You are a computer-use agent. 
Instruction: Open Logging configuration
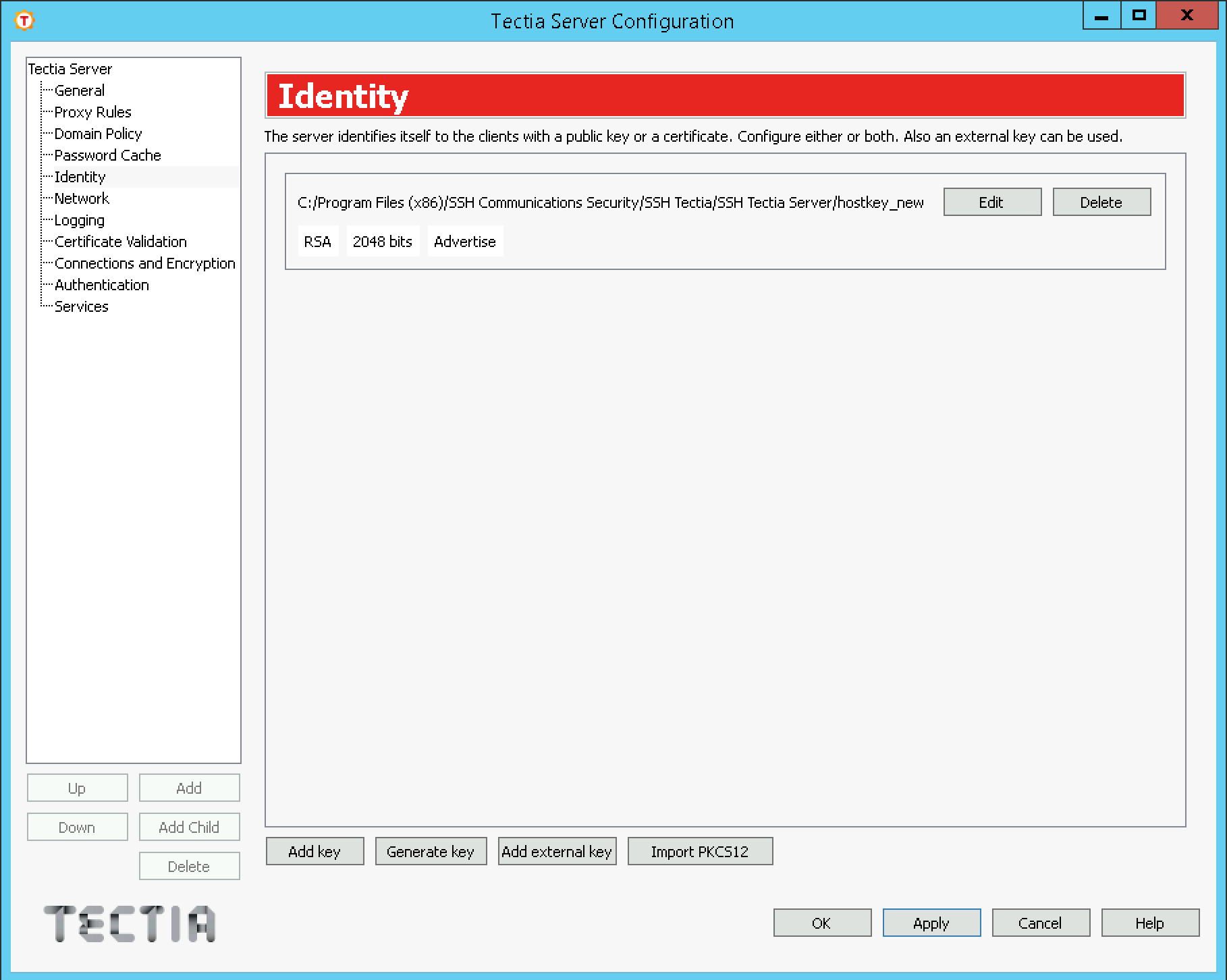(79, 220)
